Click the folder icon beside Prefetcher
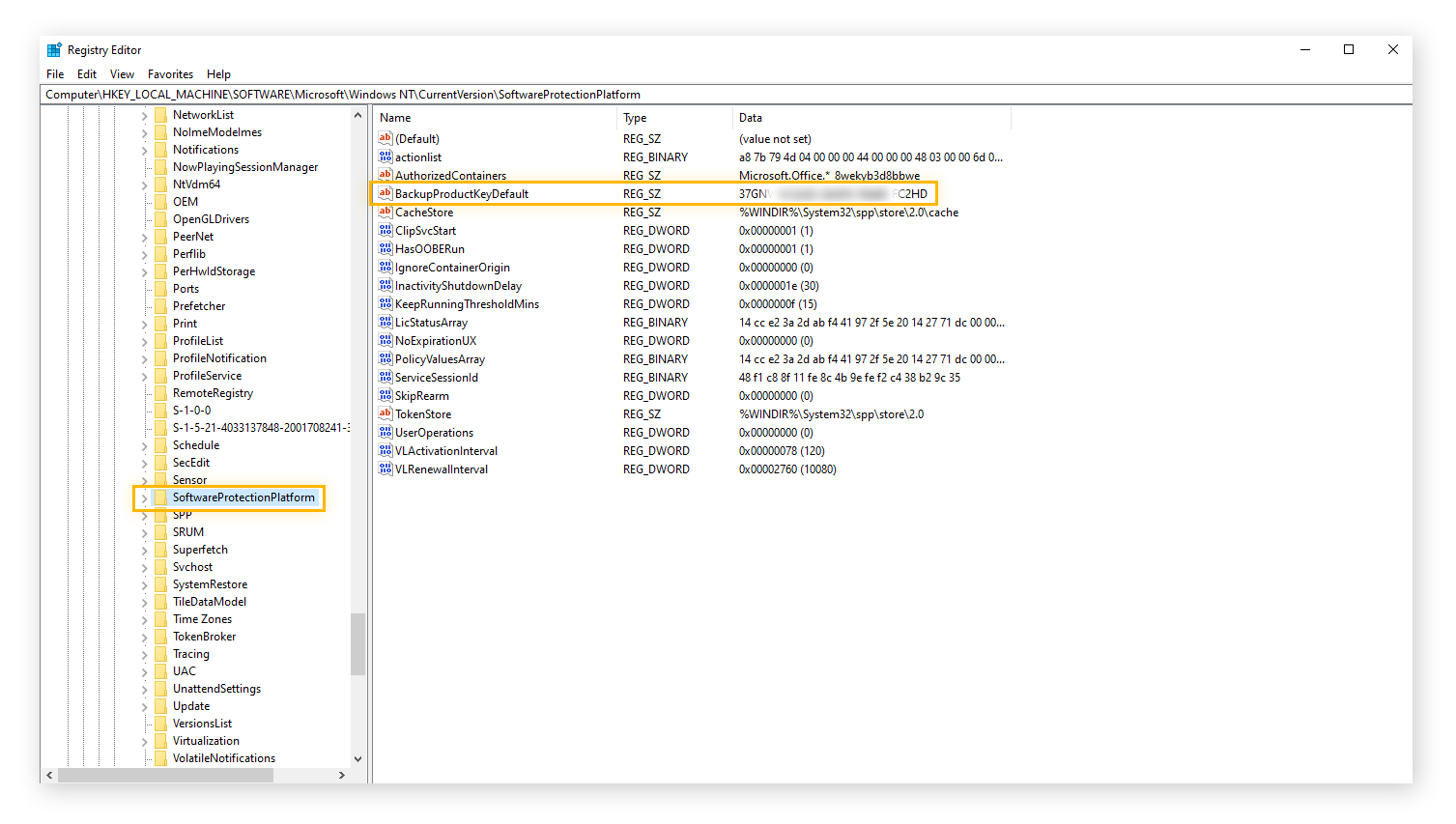Screen dimensions: 1456x824 click(160, 305)
